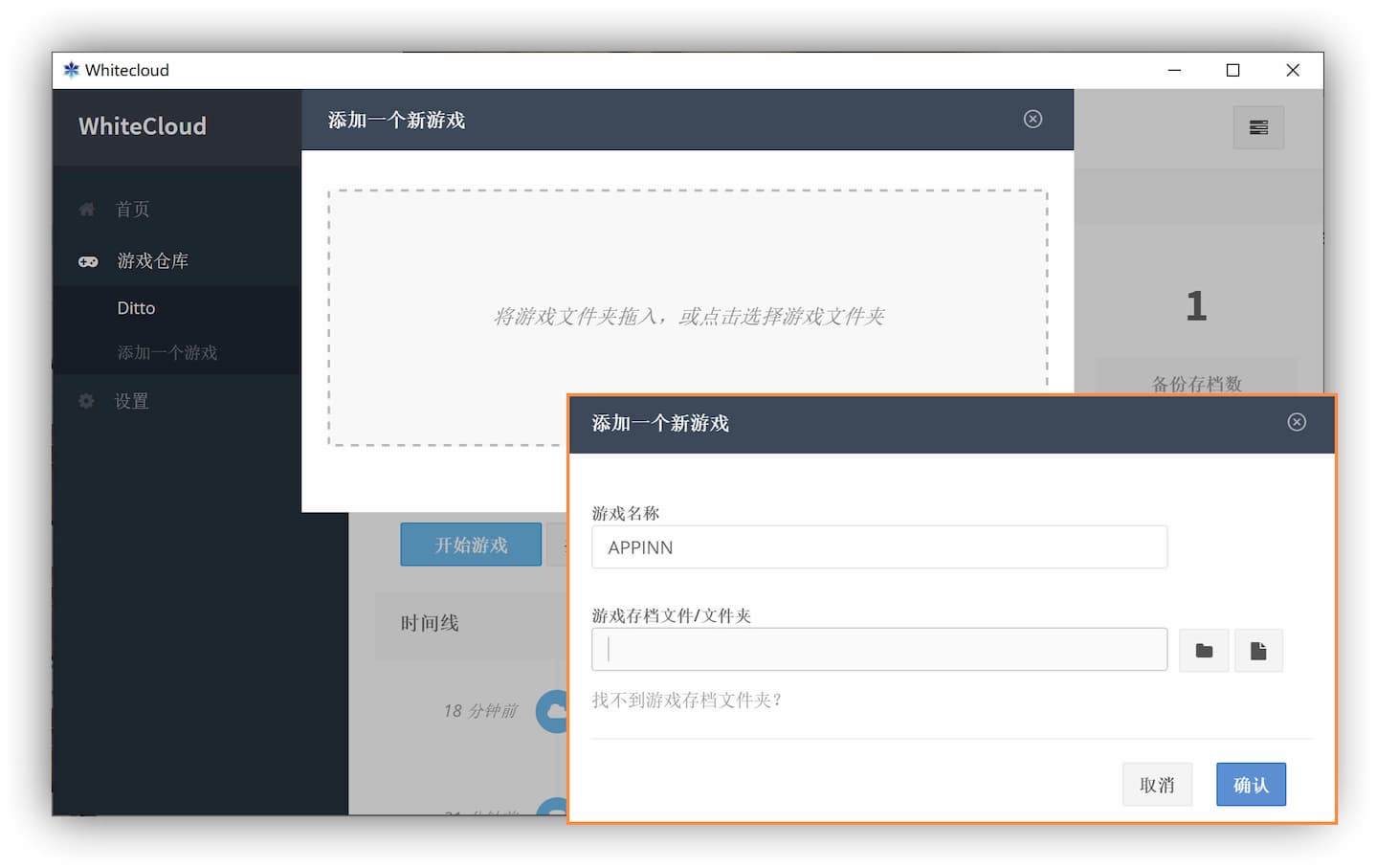This screenshot has height=868, width=1376.
Task: Click the 18 分钟前 timeline entry
Action: click(x=480, y=711)
